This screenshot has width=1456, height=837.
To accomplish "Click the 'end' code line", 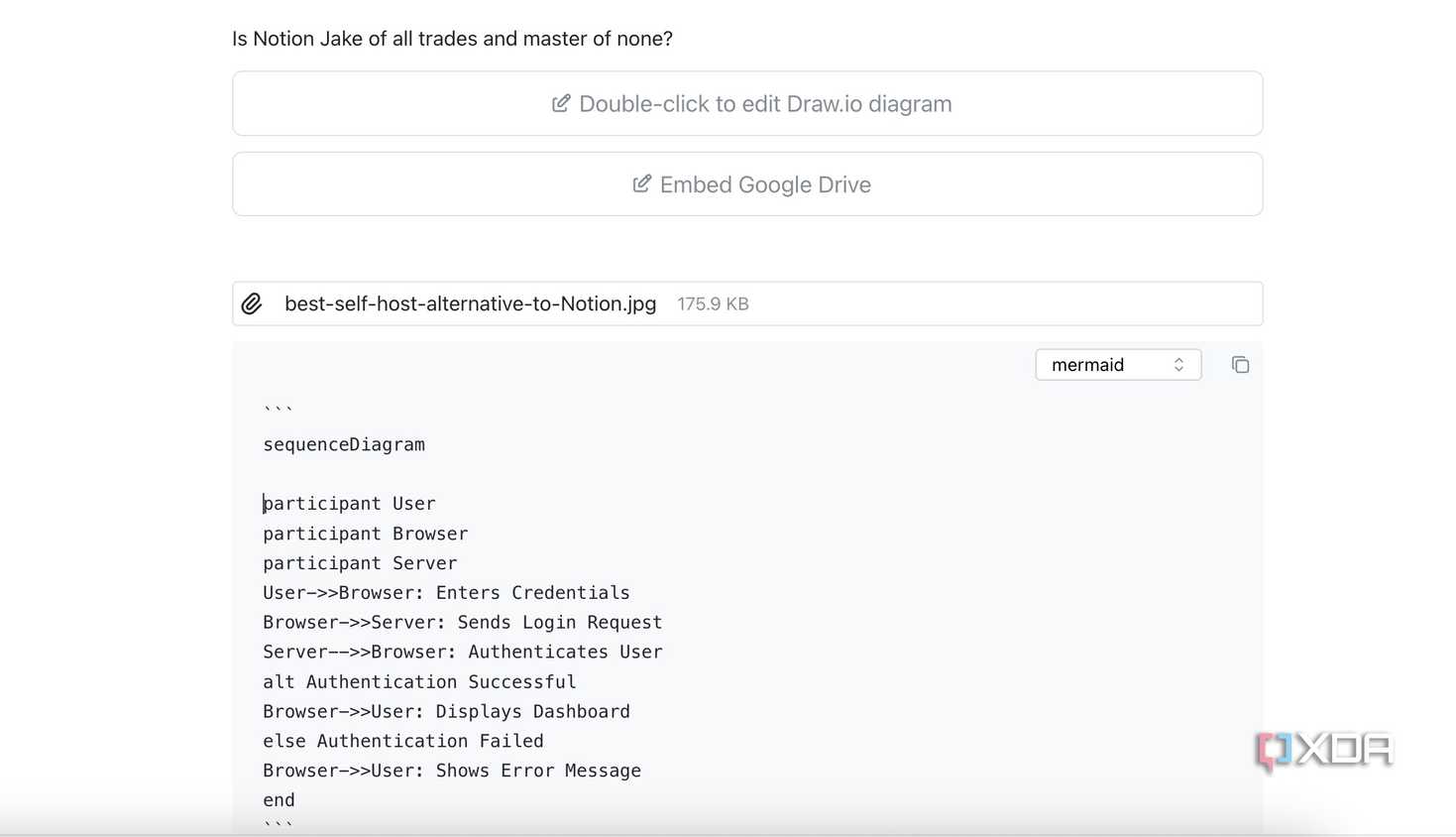I will (279, 800).
